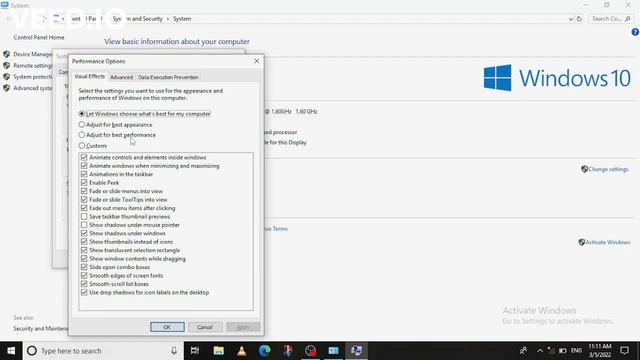Open the Data Execution Prevention tab

168,77
